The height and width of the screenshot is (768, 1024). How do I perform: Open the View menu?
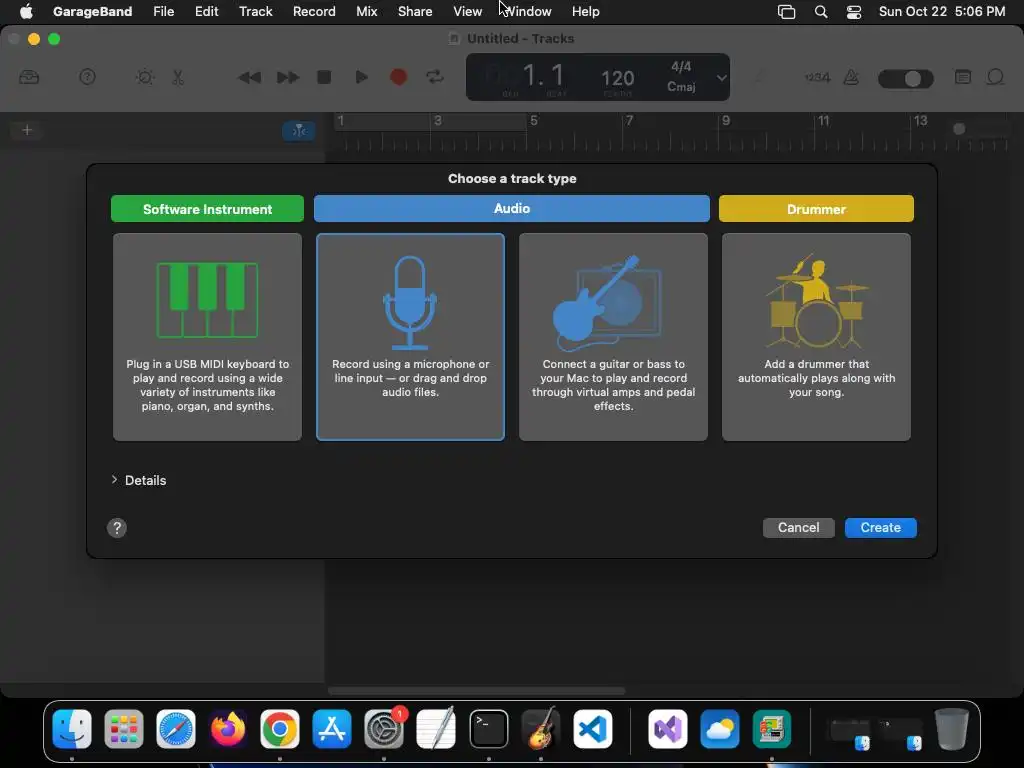click(x=468, y=11)
